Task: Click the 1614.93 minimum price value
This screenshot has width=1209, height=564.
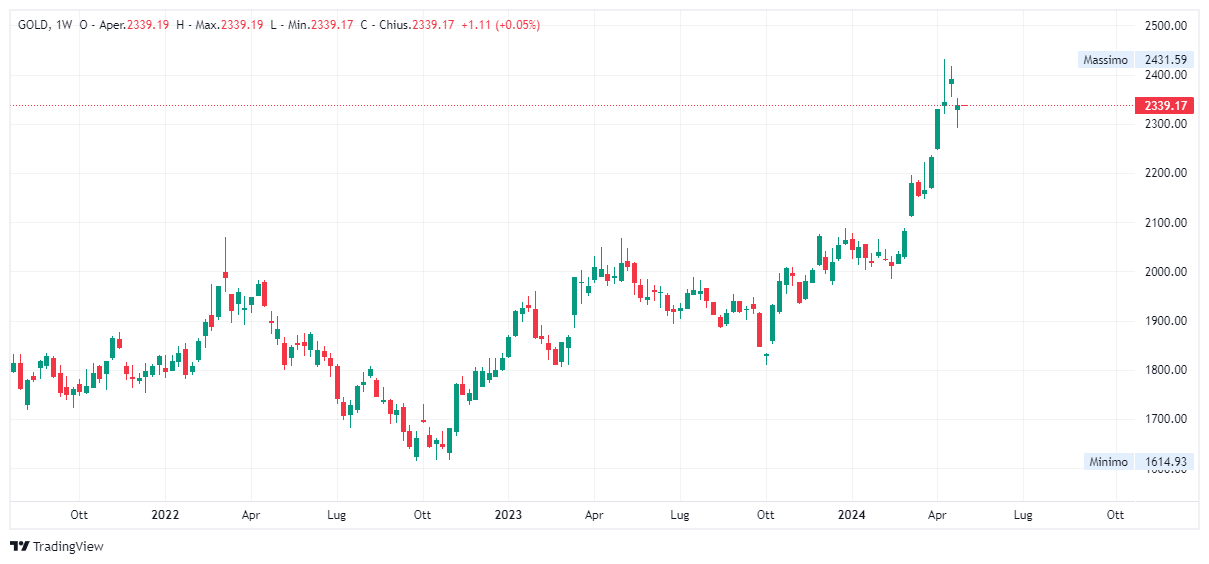Action: [1165, 462]
